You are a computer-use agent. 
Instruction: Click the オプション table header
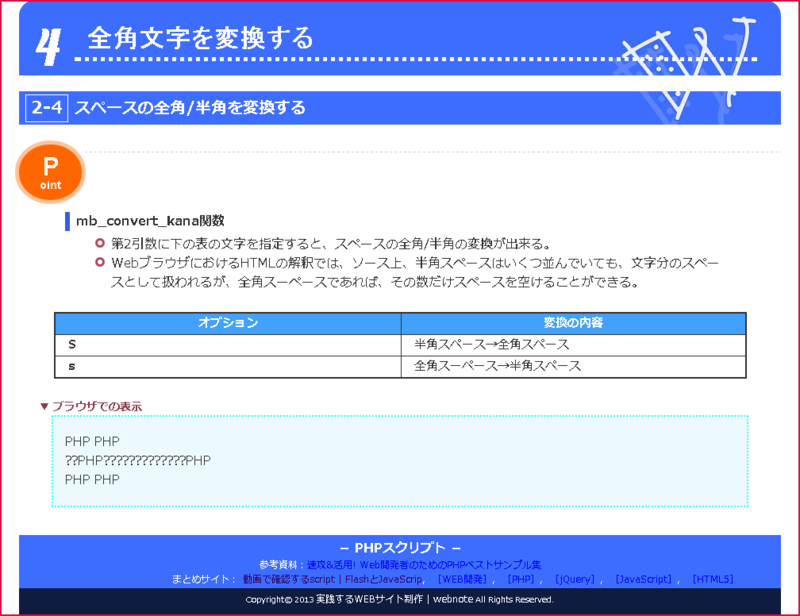click(225, 322)
